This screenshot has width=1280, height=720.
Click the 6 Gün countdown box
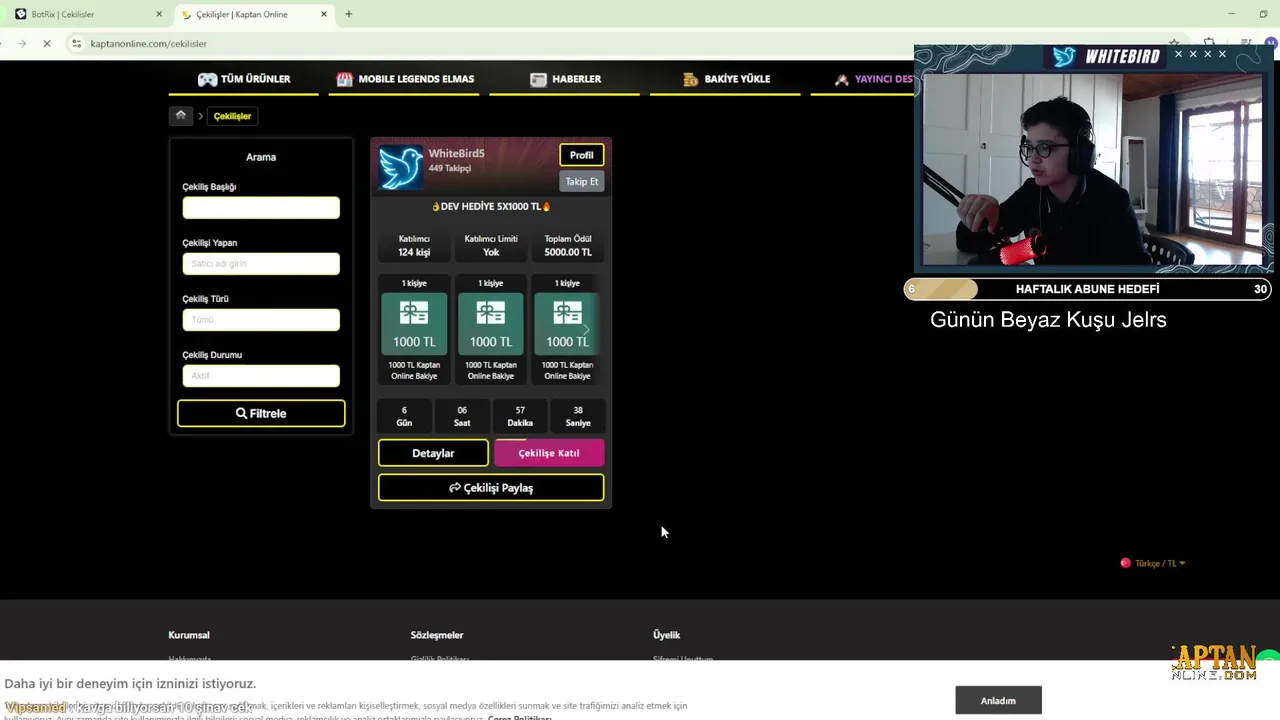point(404,416)
